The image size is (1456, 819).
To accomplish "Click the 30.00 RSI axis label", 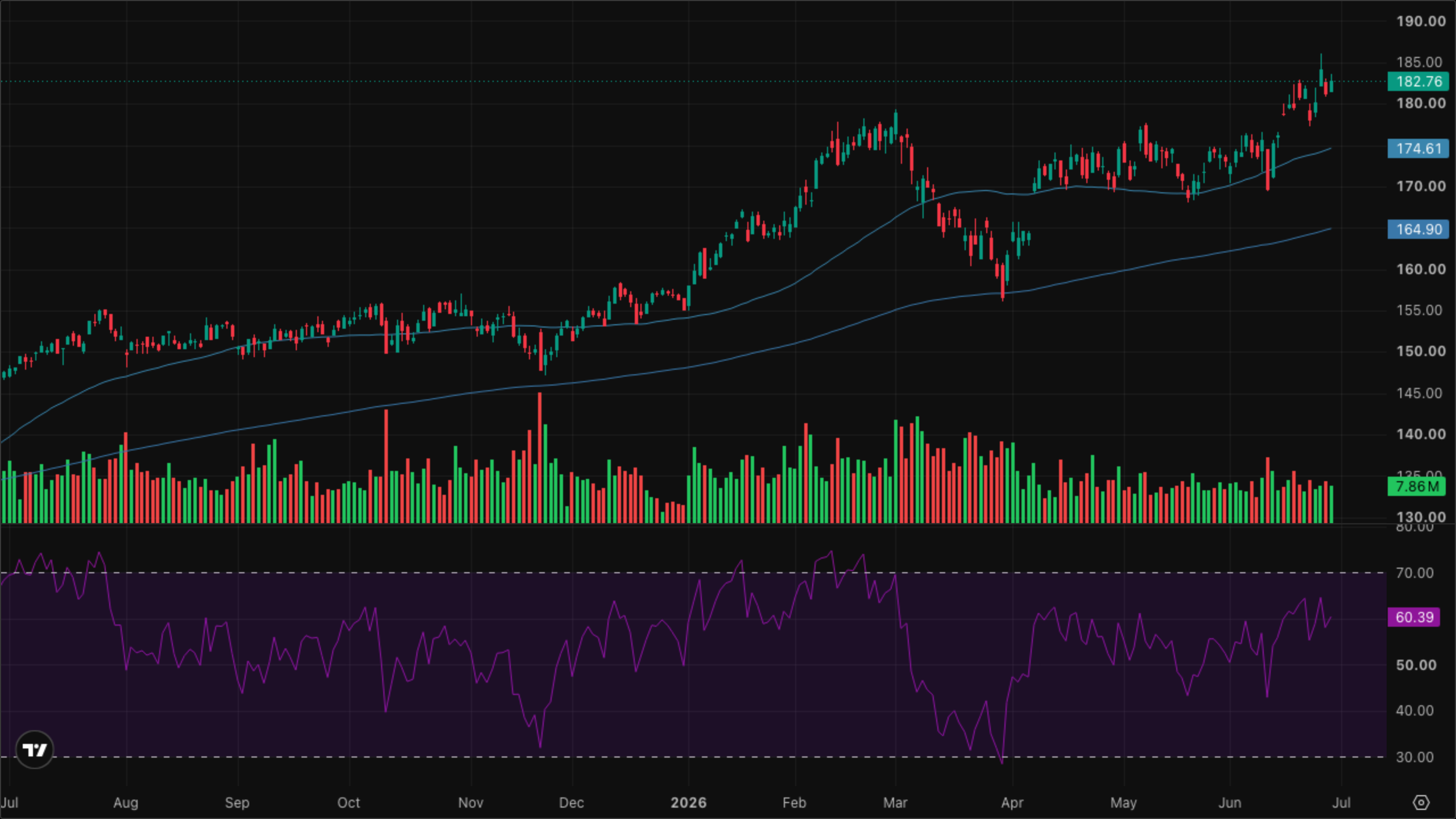I will (1414, 757).
